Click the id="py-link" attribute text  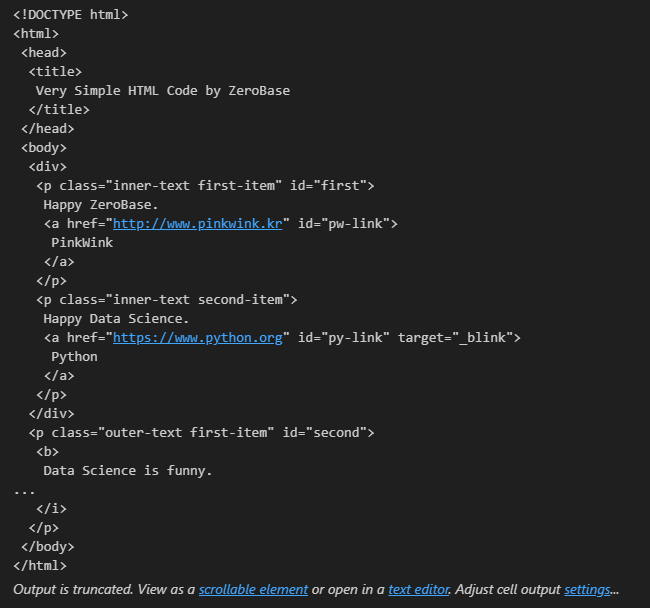coord(344,338)
